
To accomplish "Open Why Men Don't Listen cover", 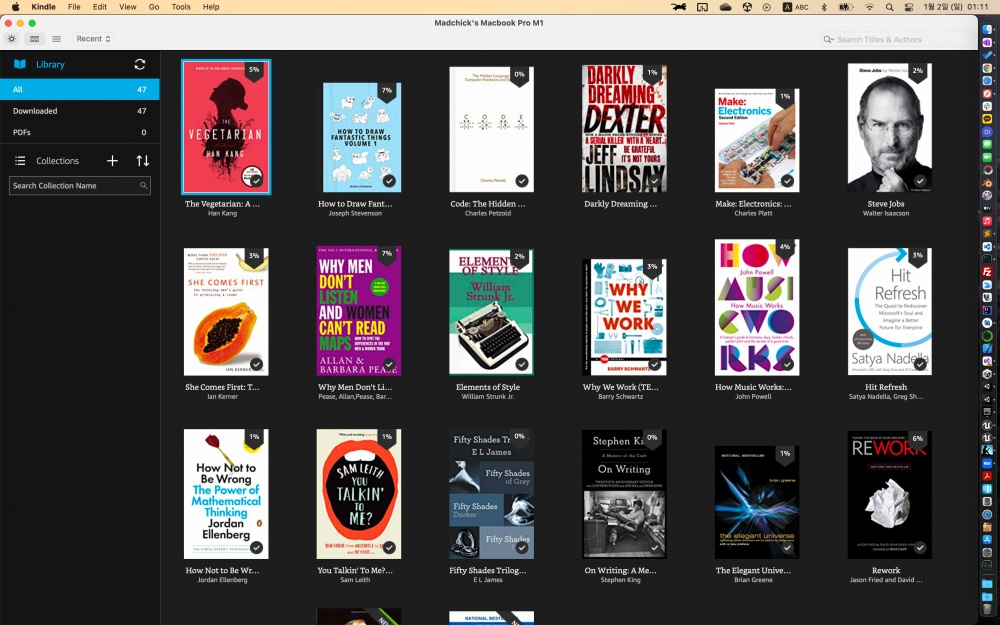I will tap(359, 311).
